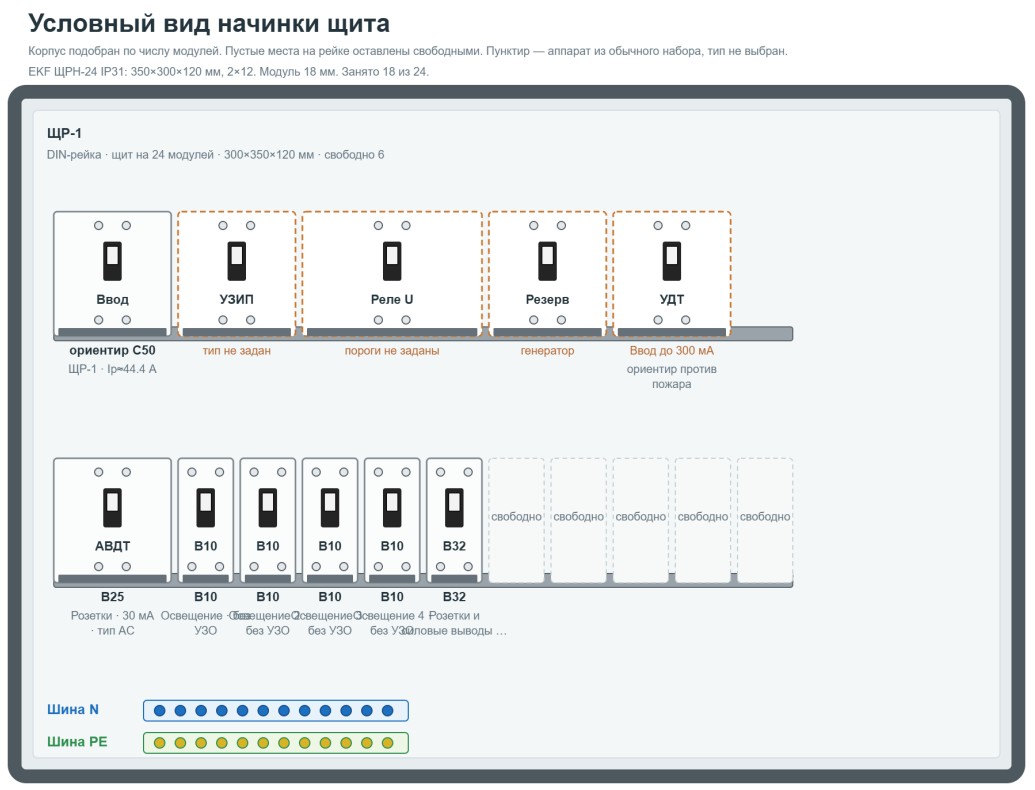This screenshot has width=1035, height=790.
Task: Click the switch lever on the B32 breaker
Action: pyautogui.click(x=454, y=508)
